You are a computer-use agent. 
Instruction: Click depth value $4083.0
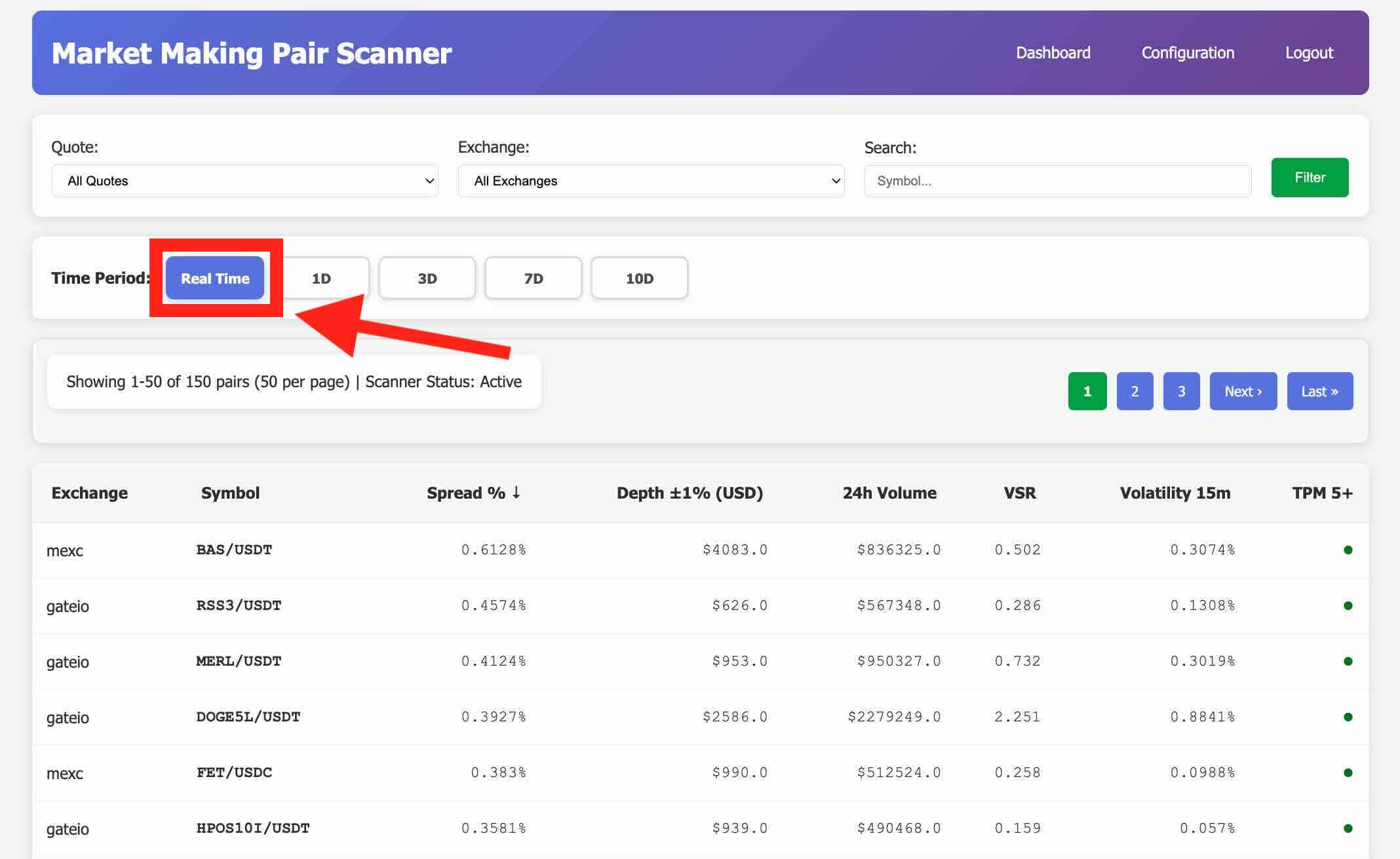(735, 550)
